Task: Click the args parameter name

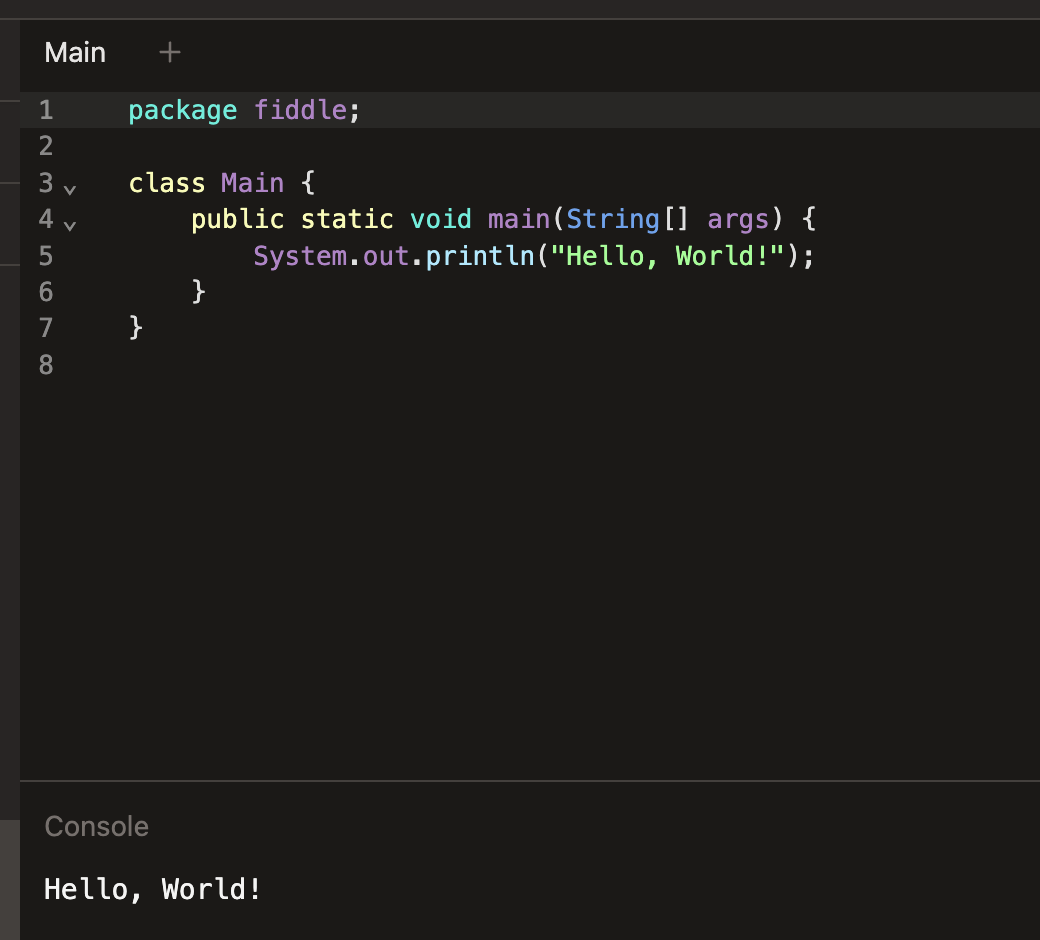Action: click(738, 220)
